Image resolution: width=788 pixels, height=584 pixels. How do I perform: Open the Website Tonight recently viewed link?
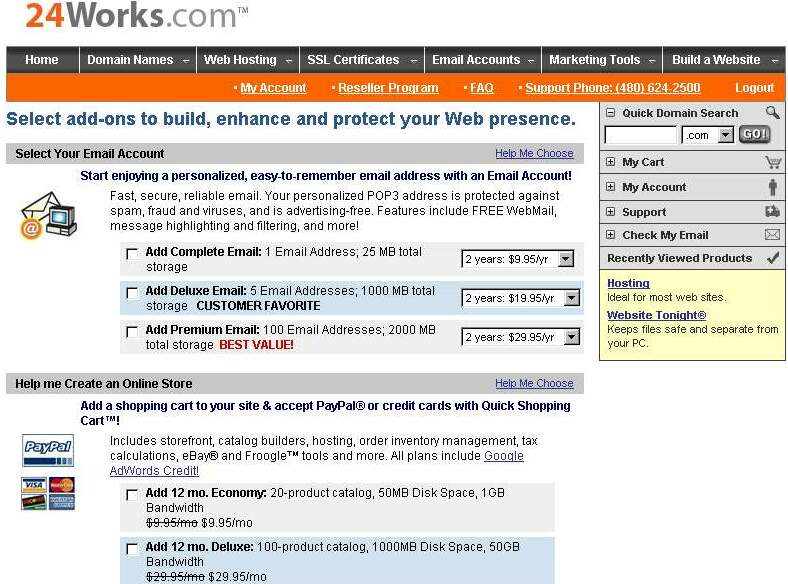[x=656, y=315]
